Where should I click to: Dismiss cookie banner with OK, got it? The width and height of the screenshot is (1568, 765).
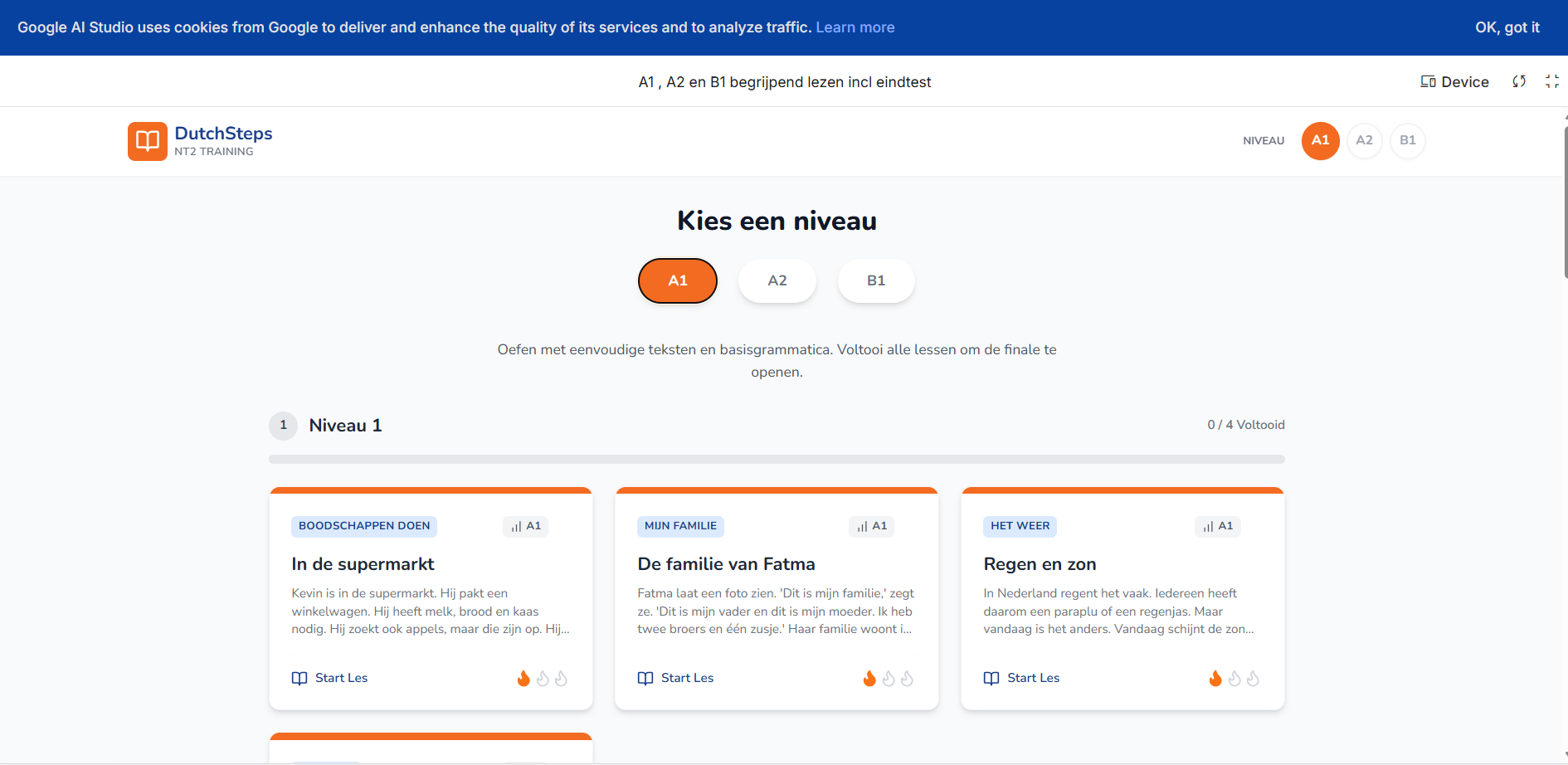[x=1507, y=27]
